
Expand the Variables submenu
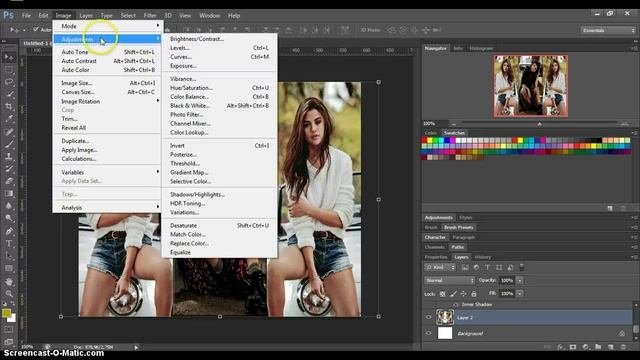pyautogui.click(x=107, y=172)
